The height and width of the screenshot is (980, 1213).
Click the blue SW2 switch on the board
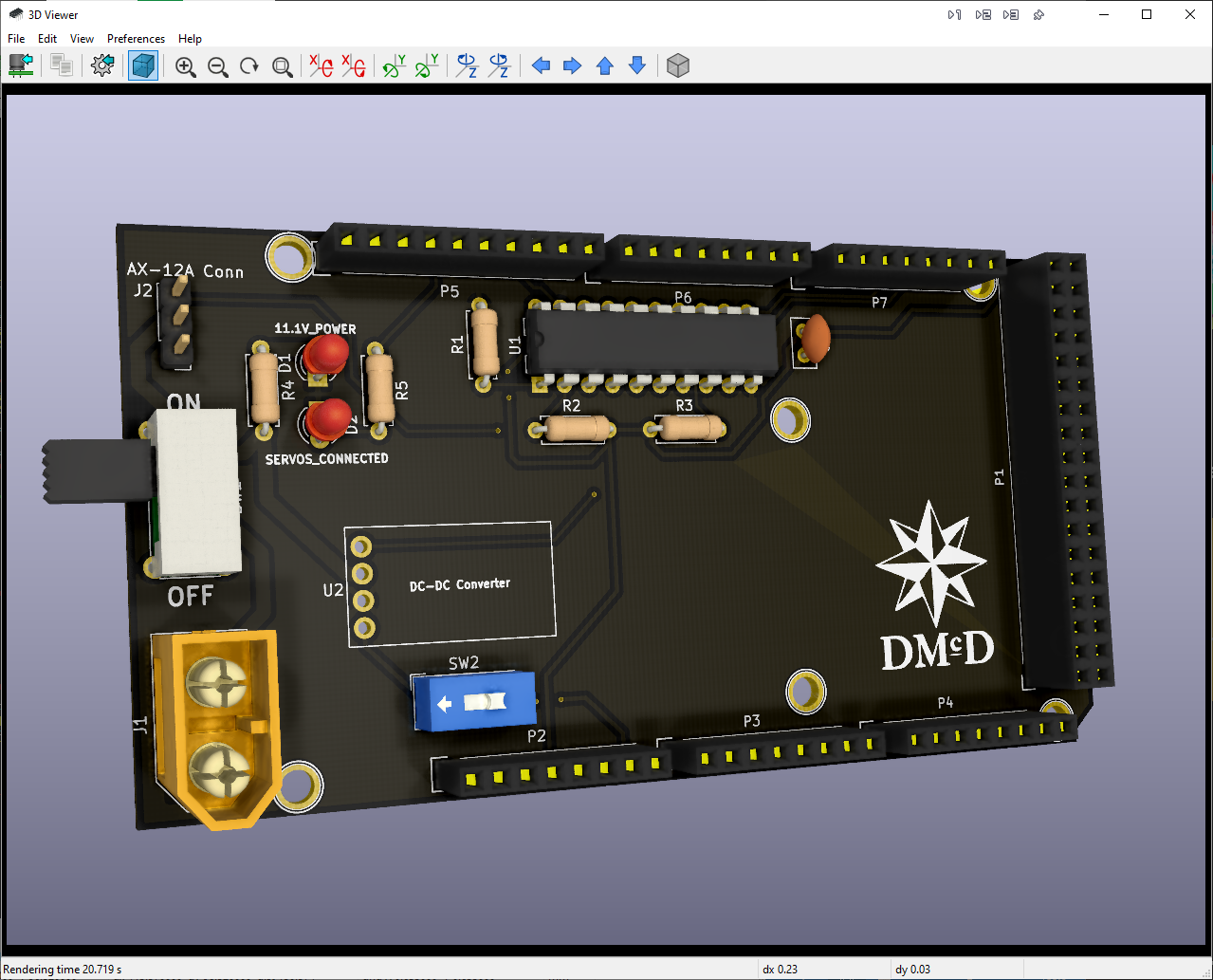pos(474,700)
